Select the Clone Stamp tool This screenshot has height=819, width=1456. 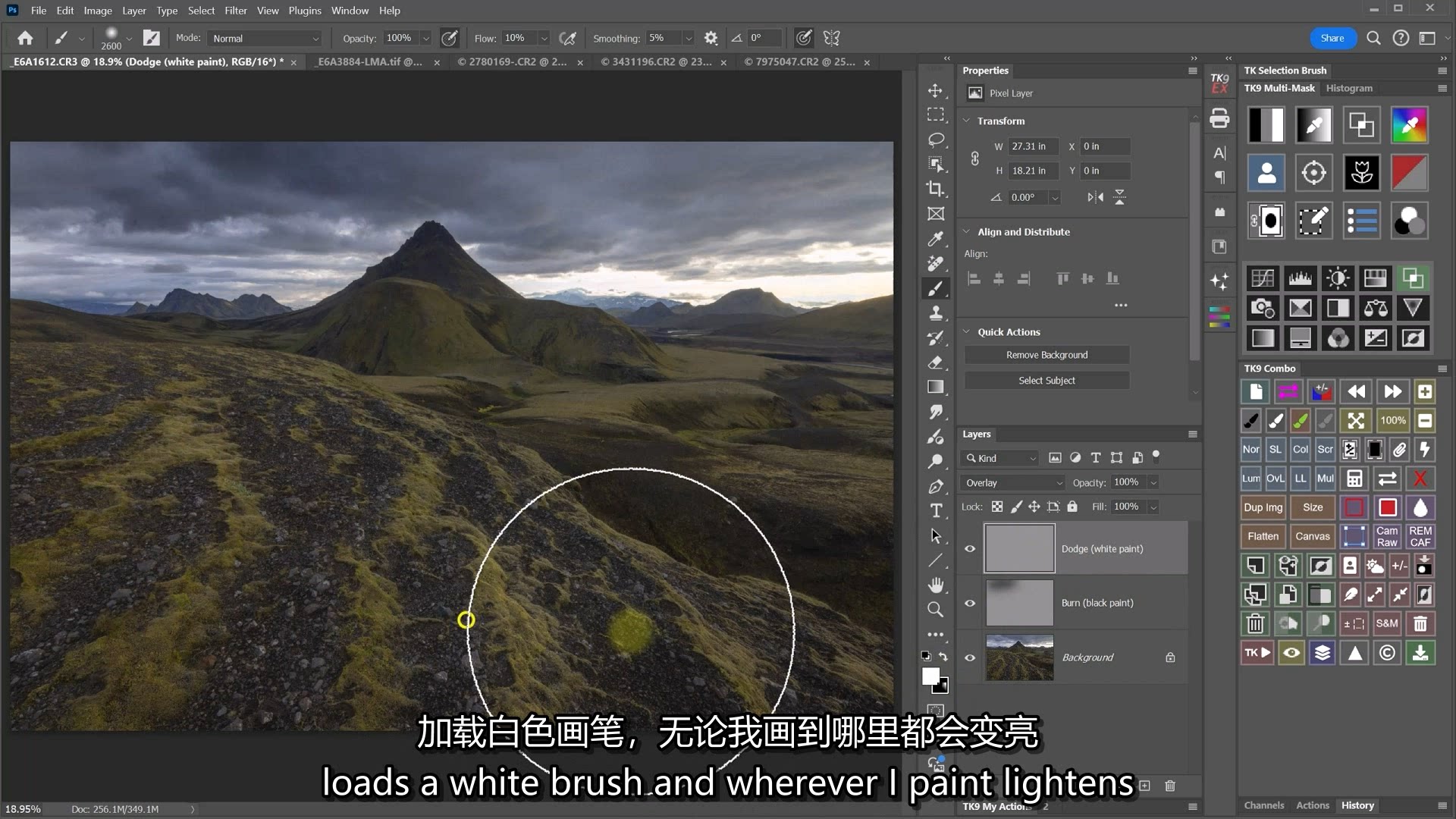tap(936, 312)
